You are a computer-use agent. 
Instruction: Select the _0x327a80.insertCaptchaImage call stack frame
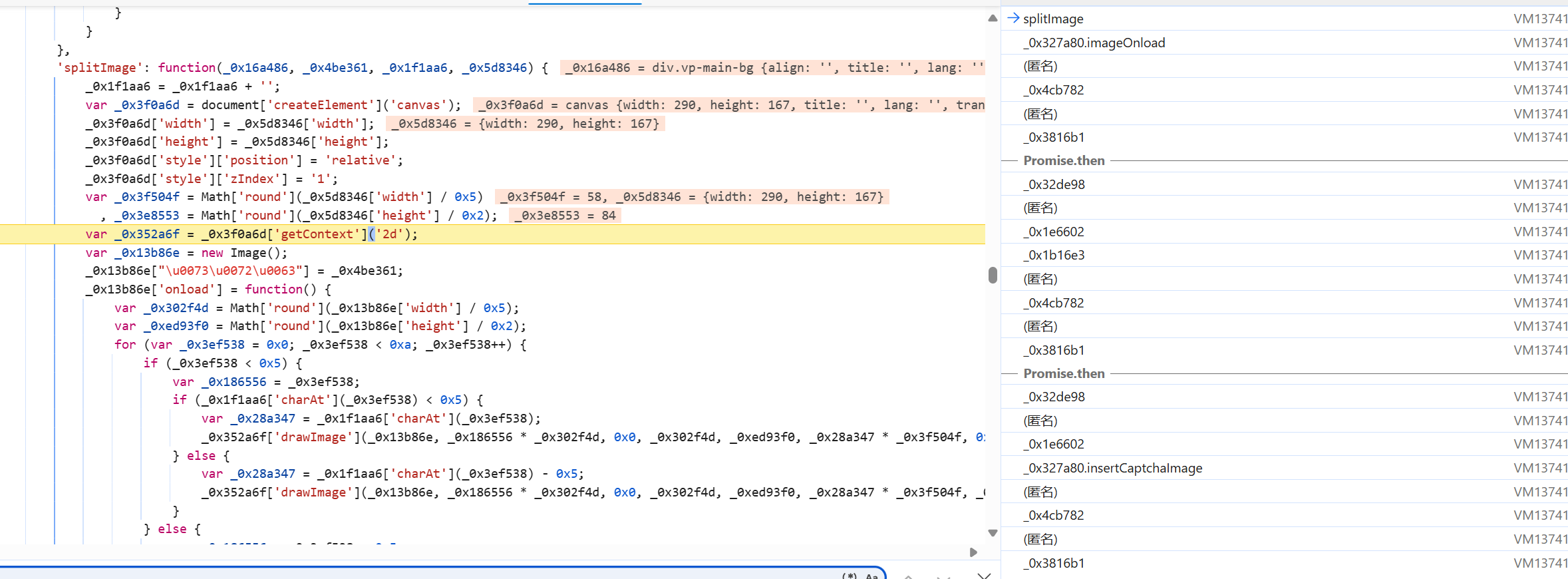[x=1284, y=468]
